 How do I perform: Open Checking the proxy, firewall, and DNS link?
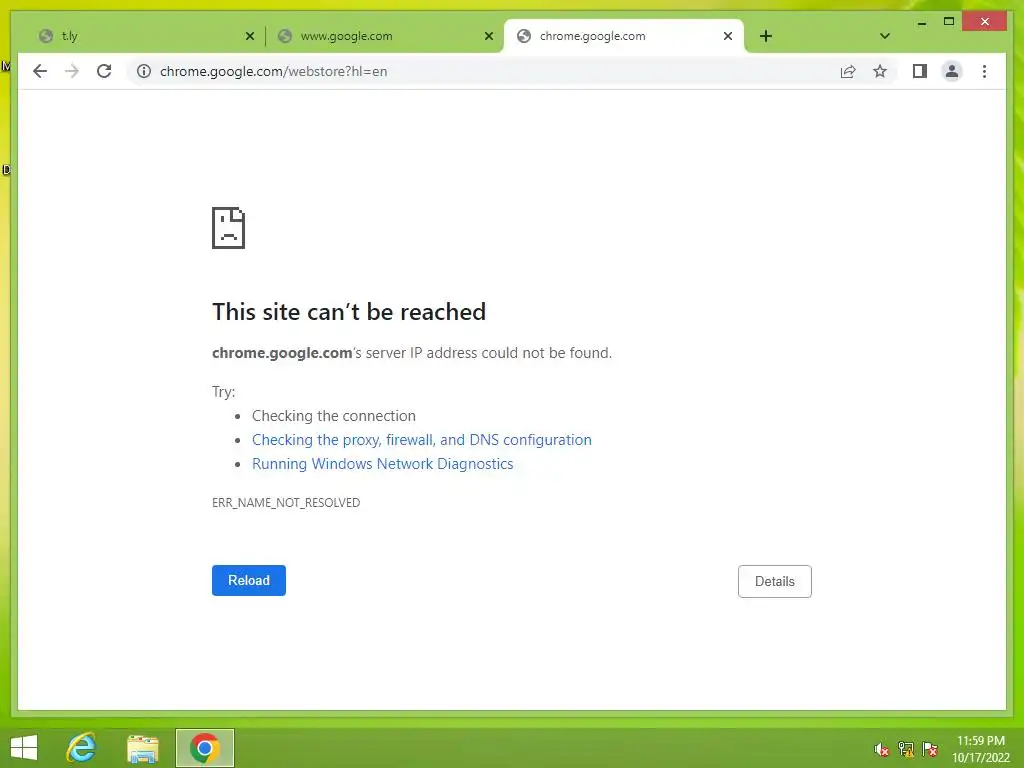pos(422,440)
